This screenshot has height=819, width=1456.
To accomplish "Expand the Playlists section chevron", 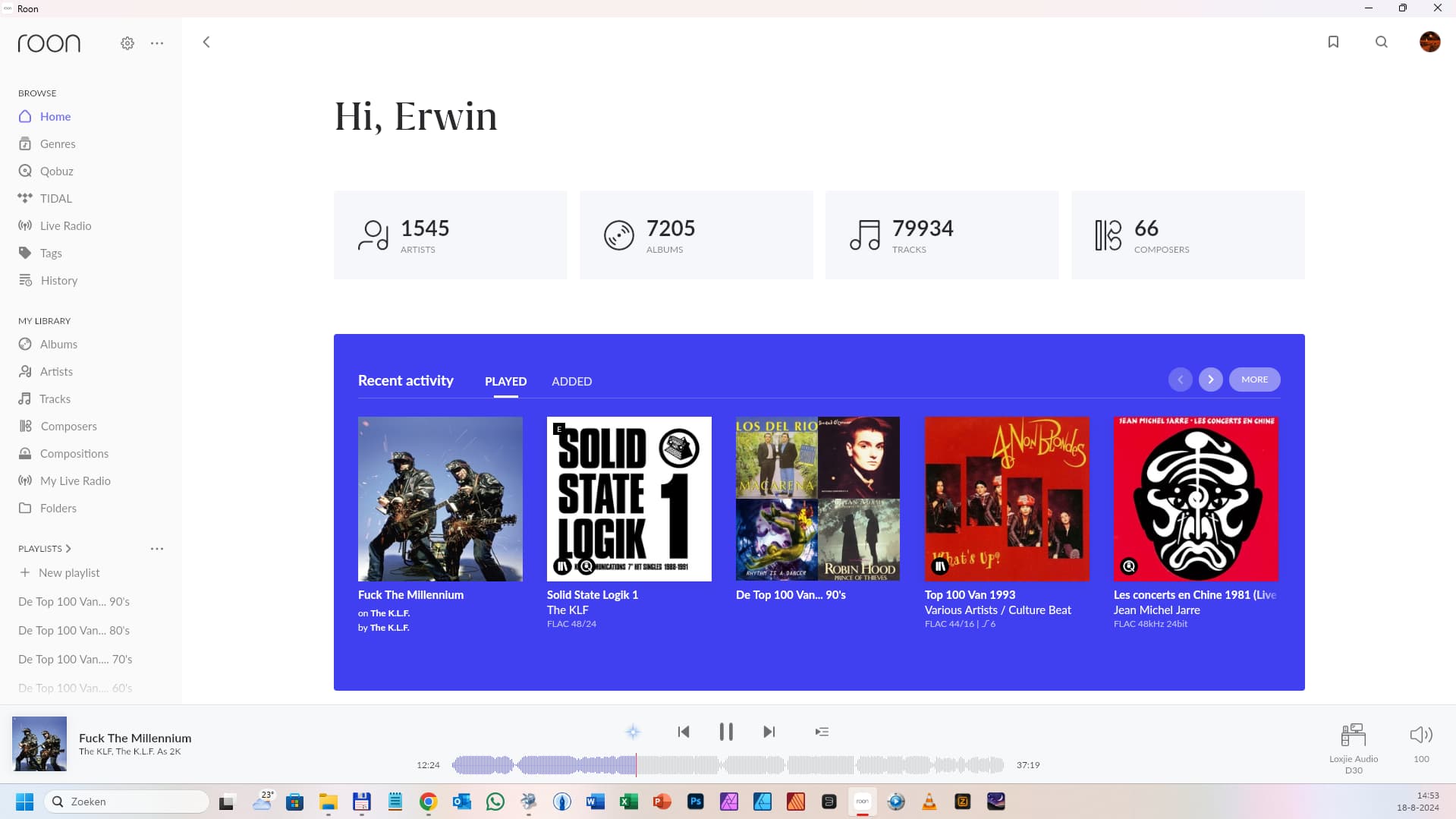I will (x=68, y=549).
